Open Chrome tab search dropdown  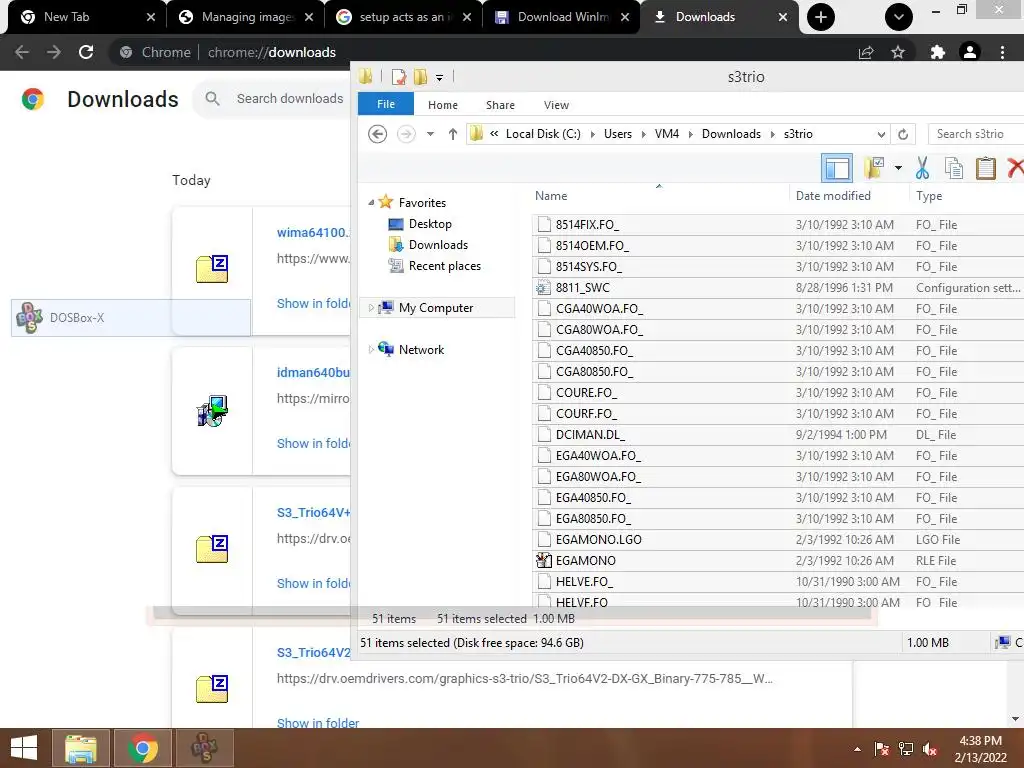pyautogui.click(x=899, y=17)
